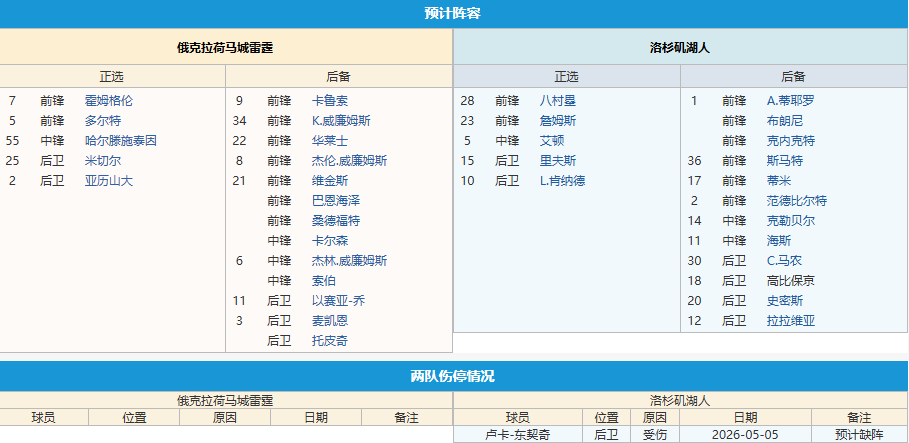Viewport: 909px width, 443px height.
Task: Open number 23 詹姆斯 link
Action: (557, 121)
